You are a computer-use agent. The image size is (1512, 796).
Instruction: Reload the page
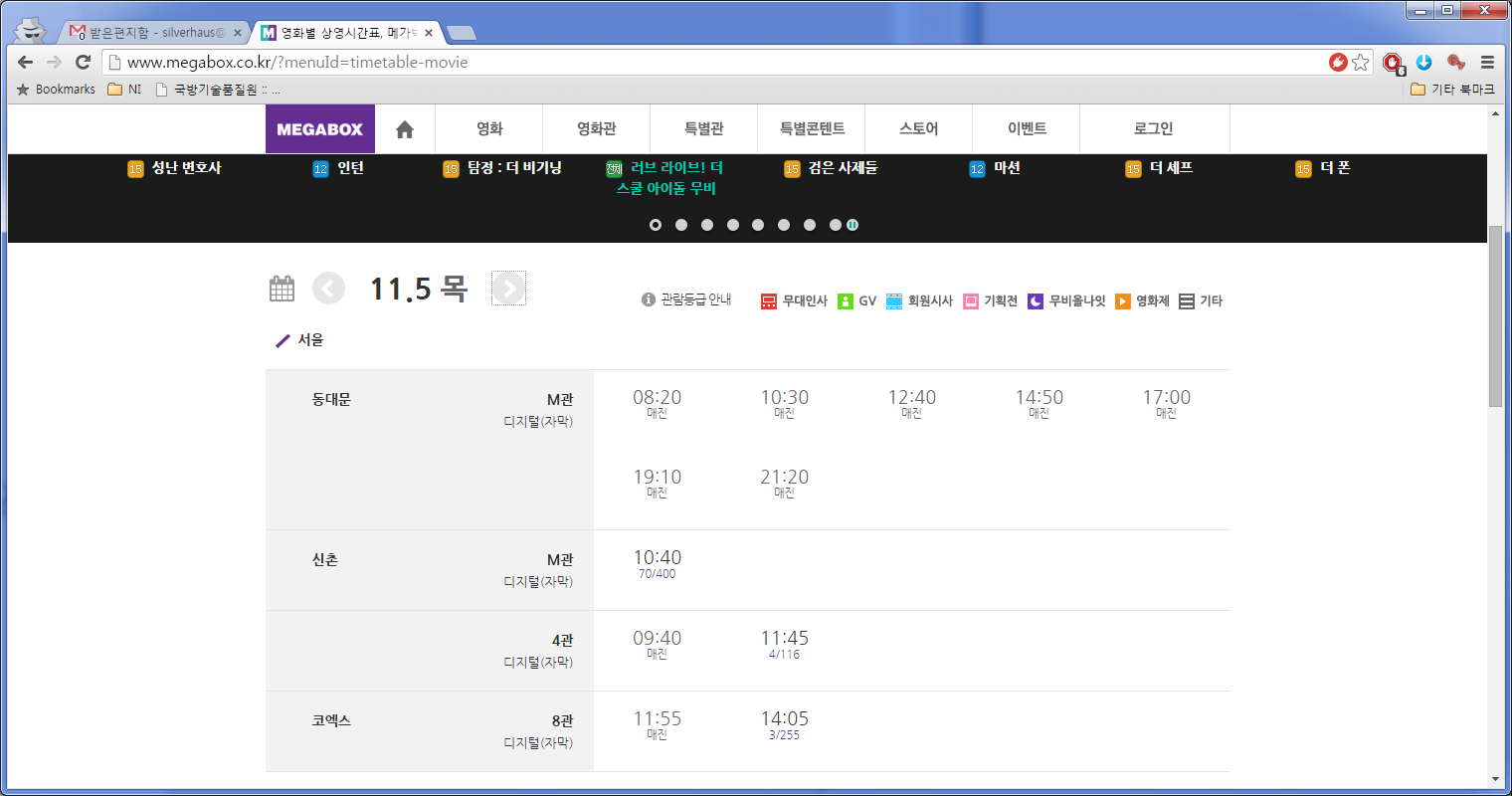(84, 62)
